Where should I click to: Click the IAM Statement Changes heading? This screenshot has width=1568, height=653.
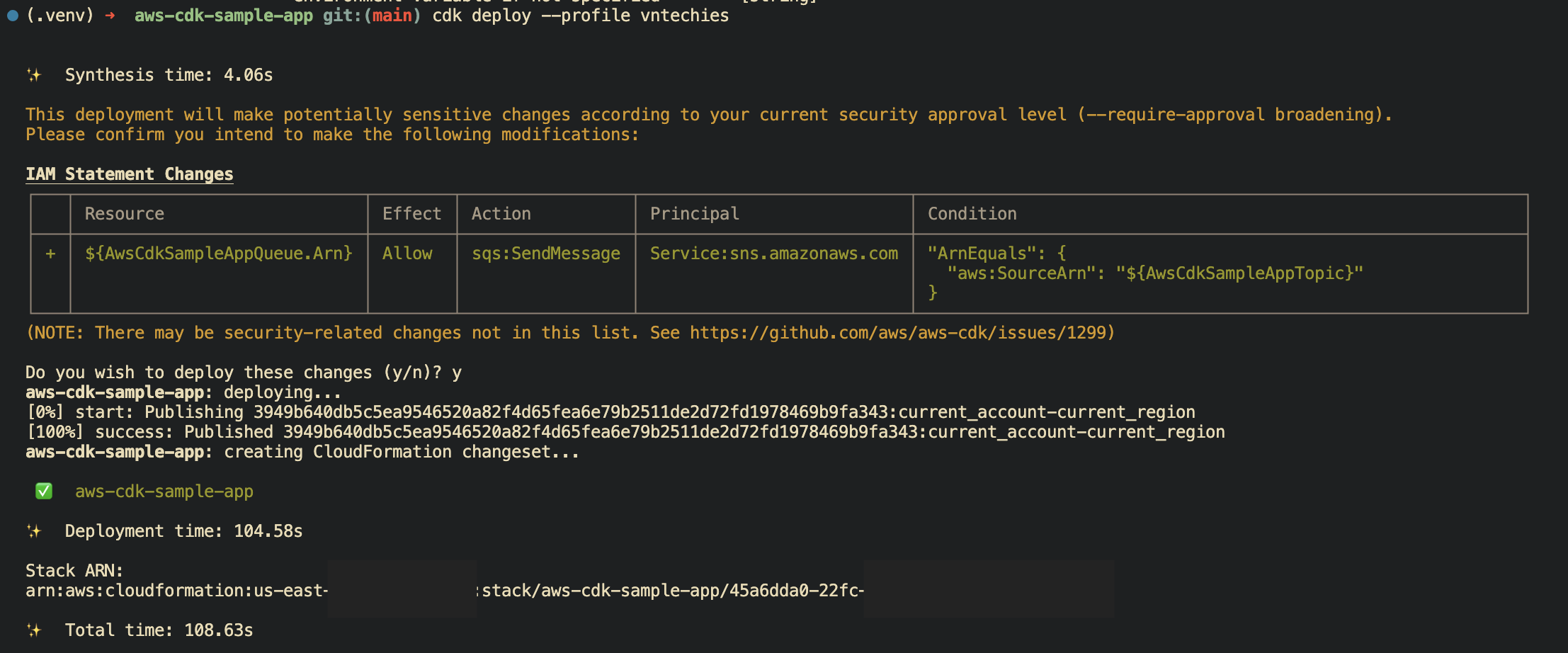click(130, 174)
